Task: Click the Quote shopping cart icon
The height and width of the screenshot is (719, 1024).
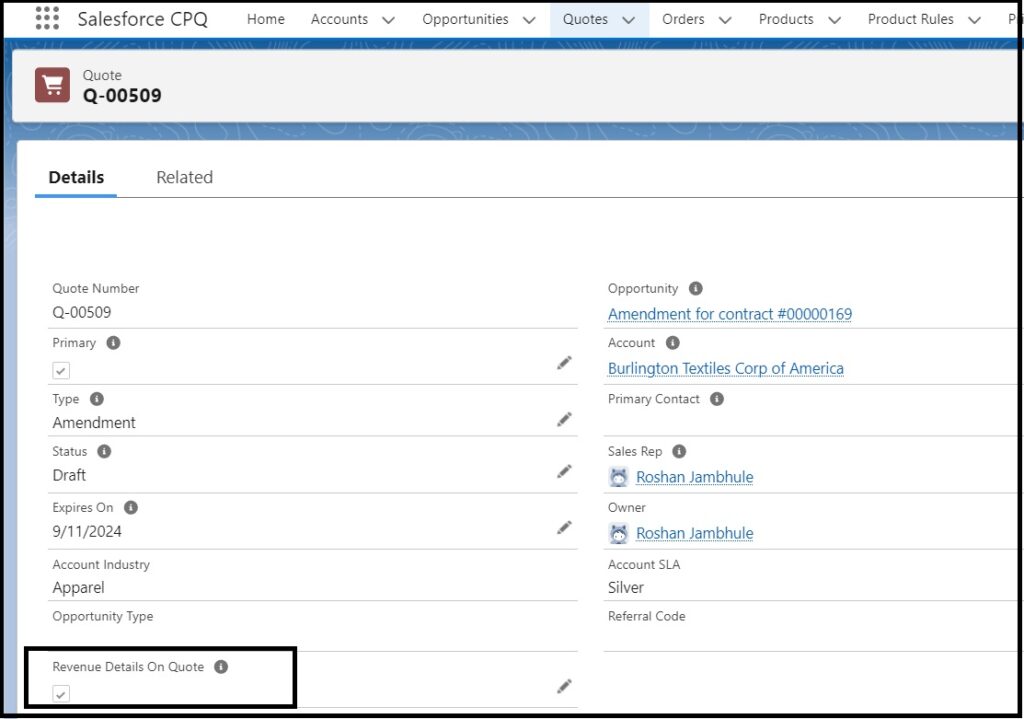Action: 52,85
